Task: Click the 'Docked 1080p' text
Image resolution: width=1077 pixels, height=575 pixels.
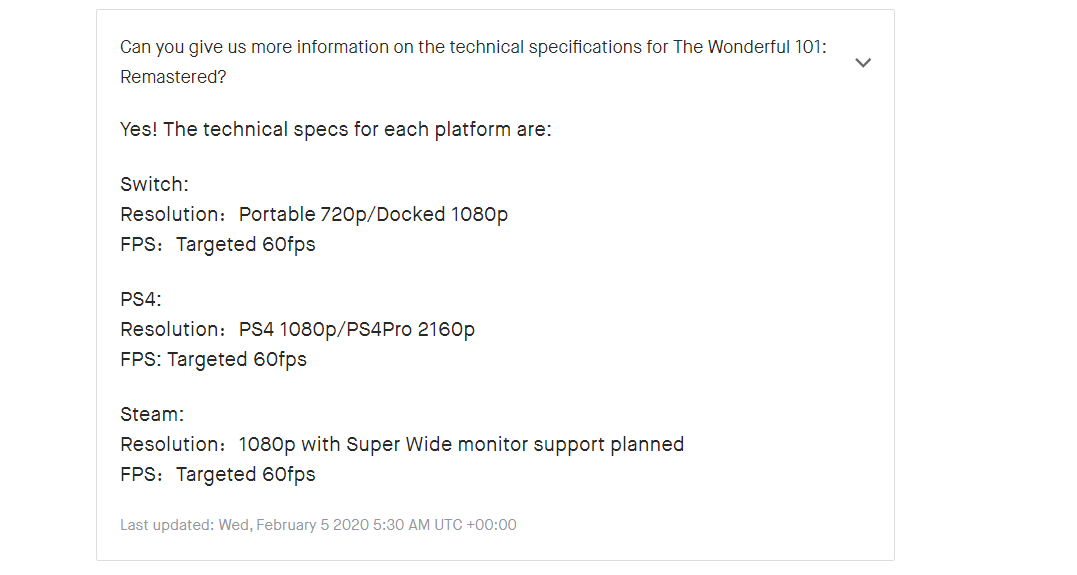Action: click(x=442, y=214)
